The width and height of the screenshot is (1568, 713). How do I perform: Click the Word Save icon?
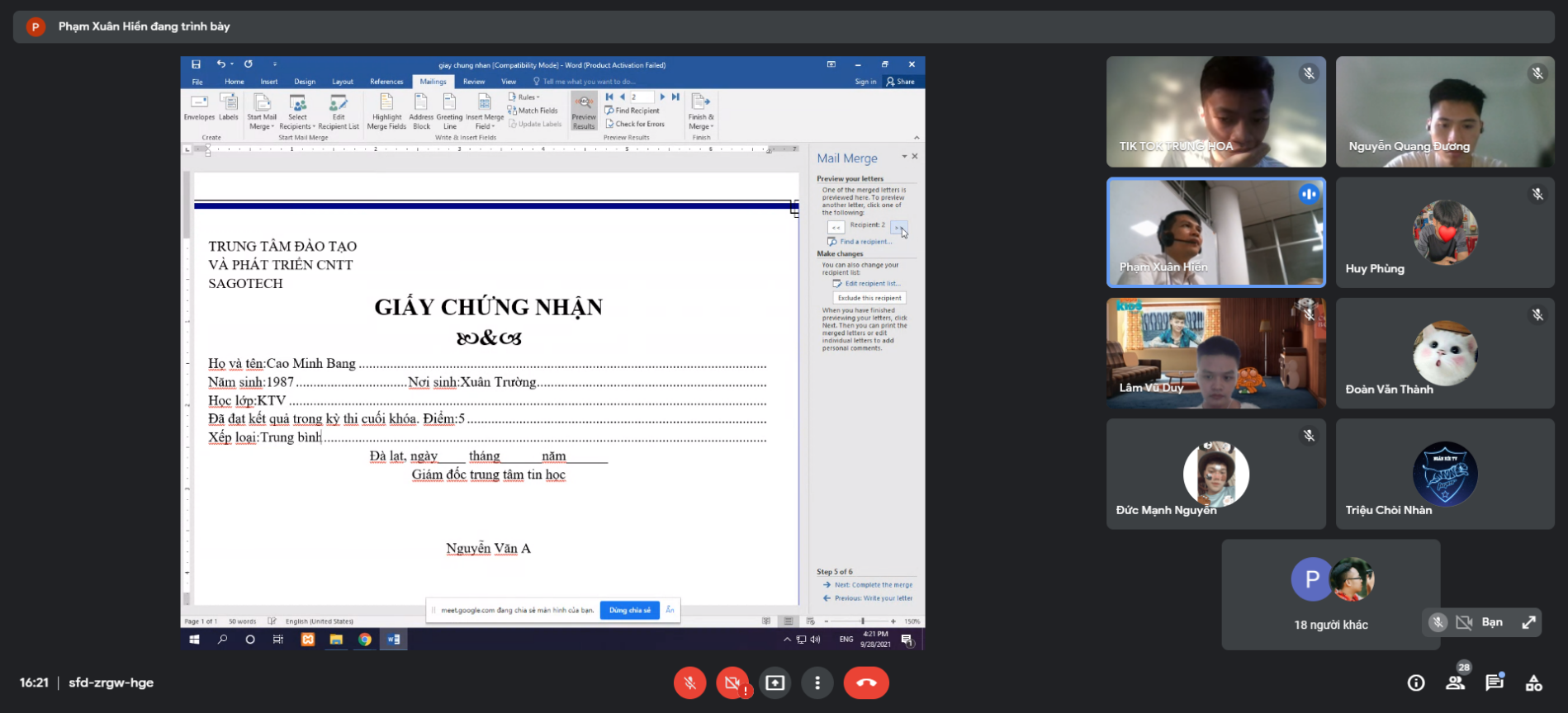(x=196, y=64)
